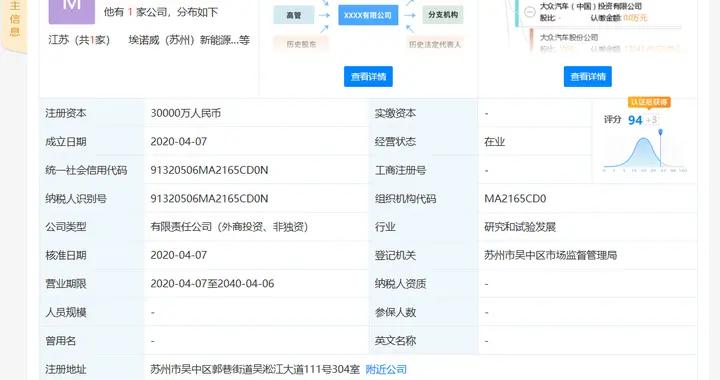
Task: Click the purple M avatar icon
Action: pos(72,11)
